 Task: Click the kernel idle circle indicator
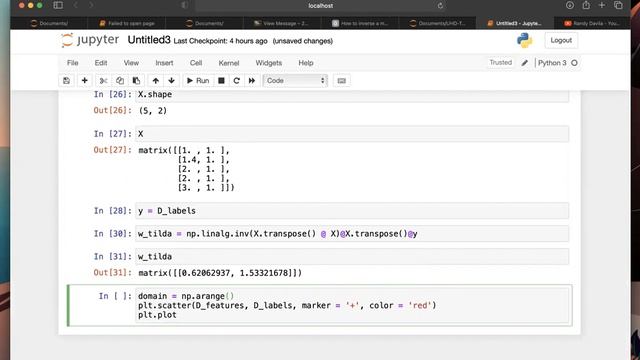[574, 63]
